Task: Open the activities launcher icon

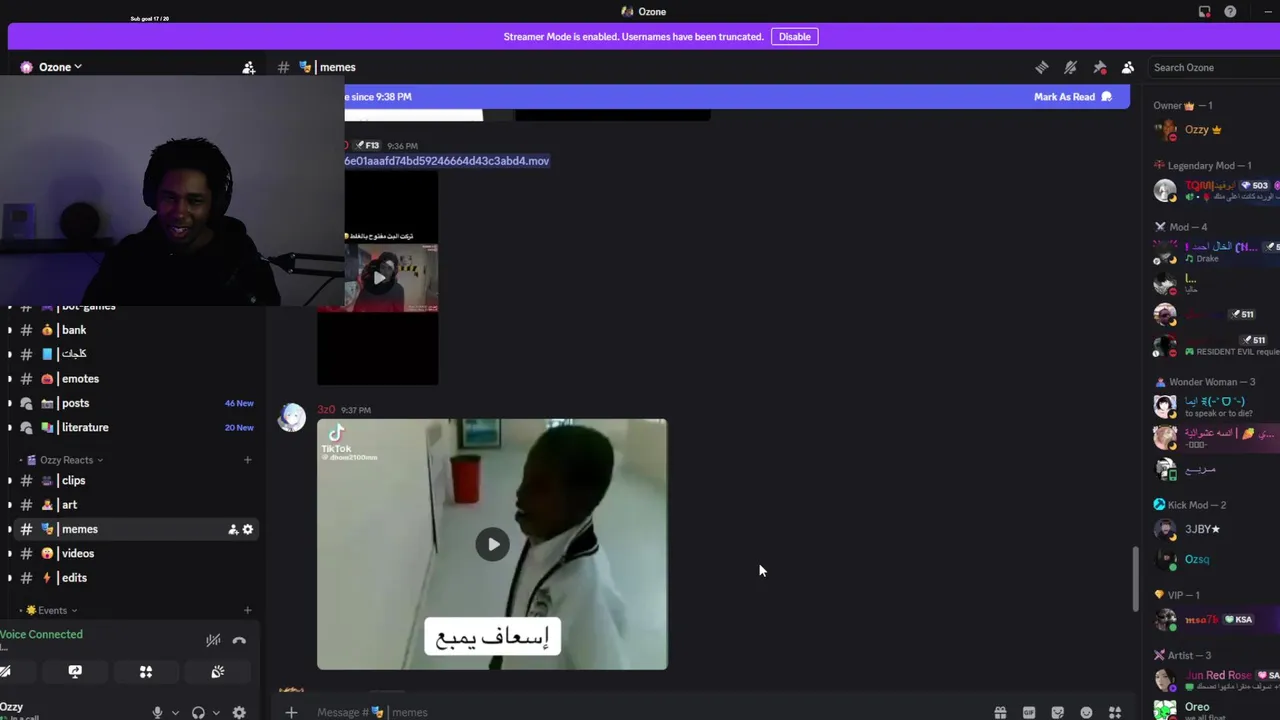Action: tap(146, 672)
